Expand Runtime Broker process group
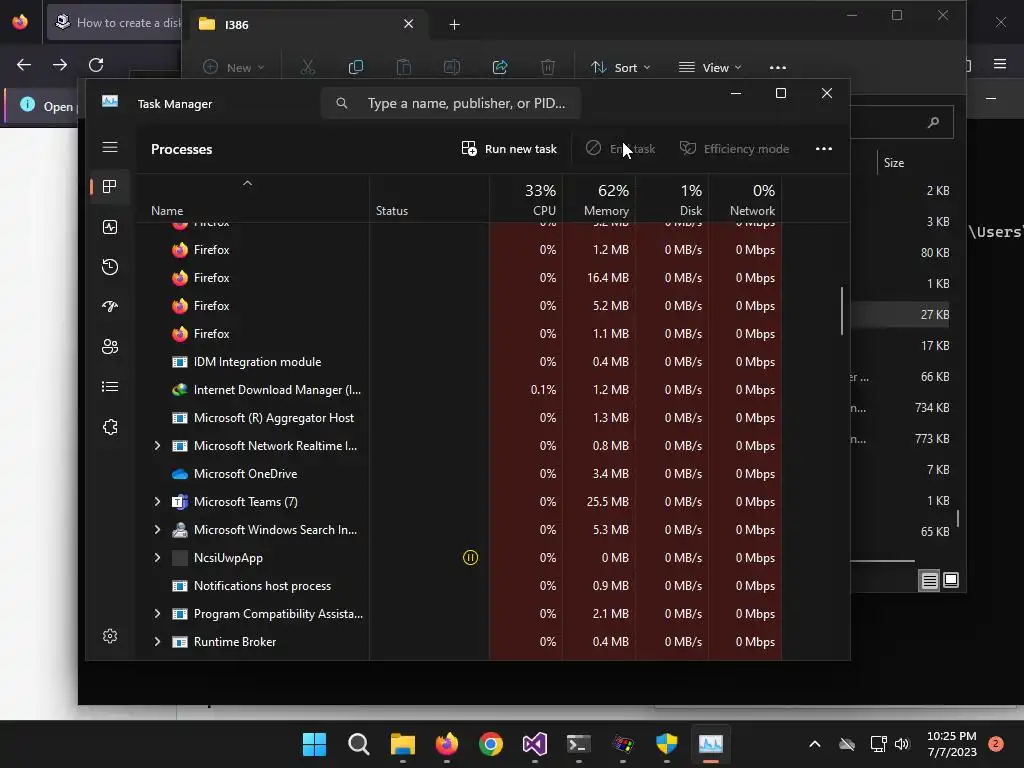 [157, 642]
